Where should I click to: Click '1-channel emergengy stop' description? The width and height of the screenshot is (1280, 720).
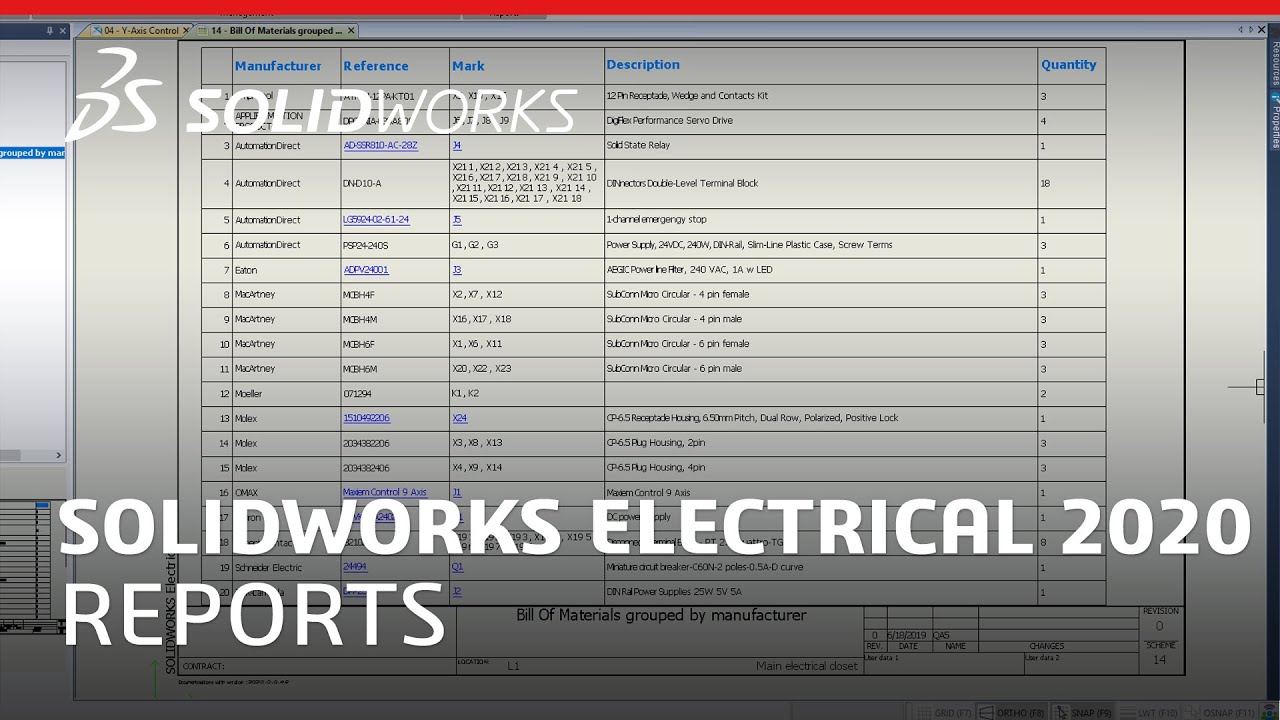point(656,220)
